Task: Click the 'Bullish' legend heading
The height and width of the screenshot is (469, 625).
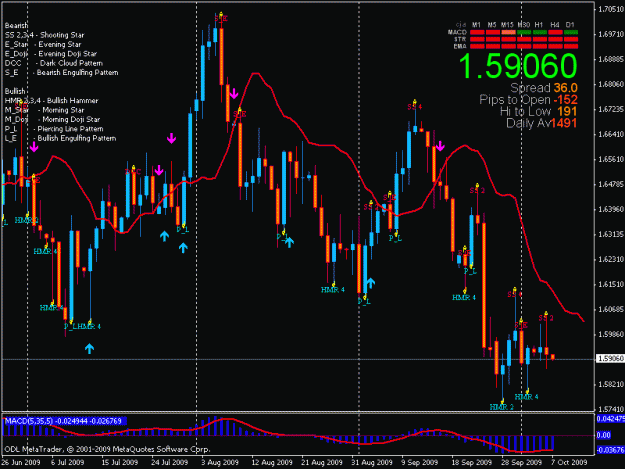Action: pos(15,91)
